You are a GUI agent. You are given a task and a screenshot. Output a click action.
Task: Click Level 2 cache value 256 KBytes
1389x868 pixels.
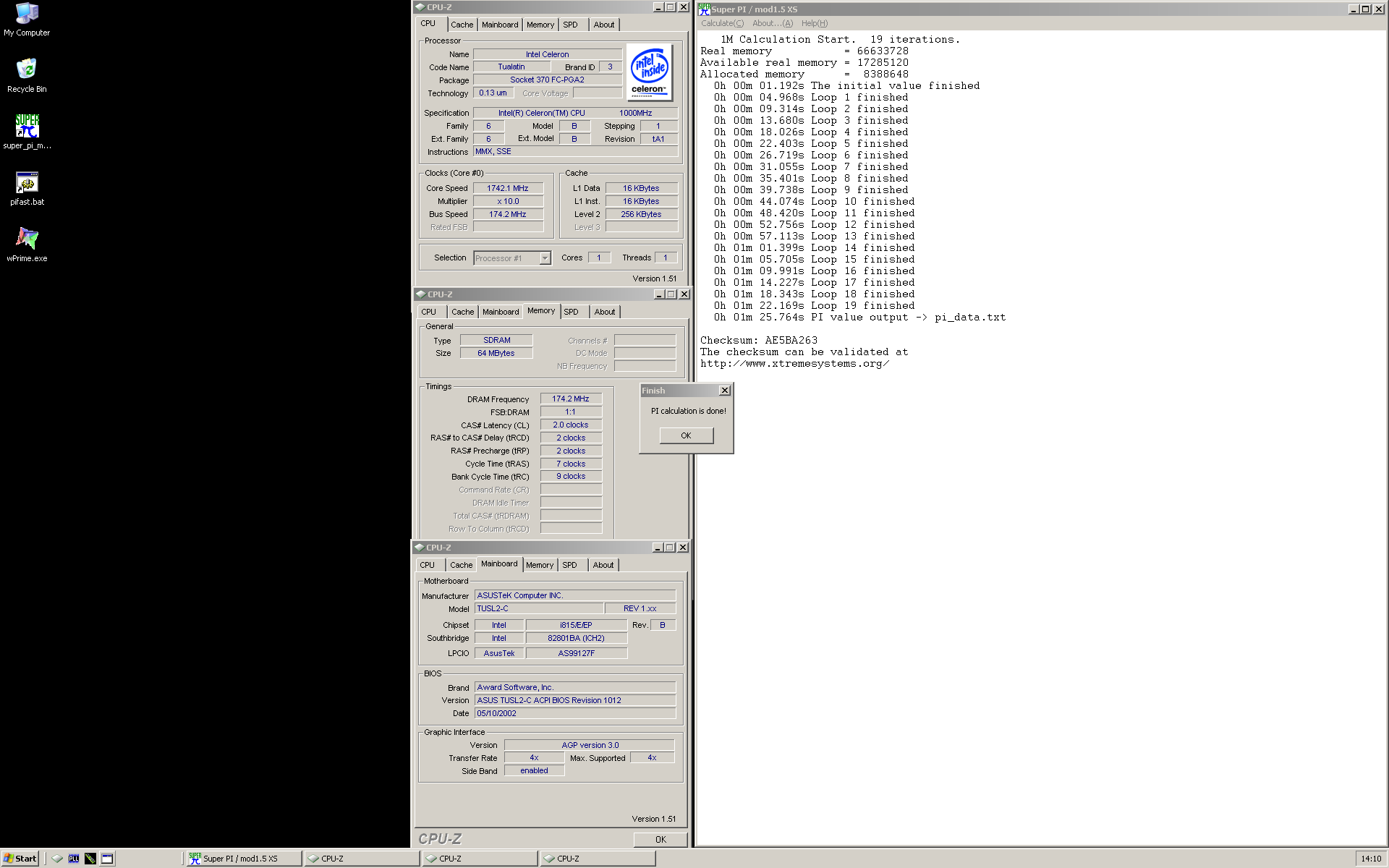tap(642, 214)
